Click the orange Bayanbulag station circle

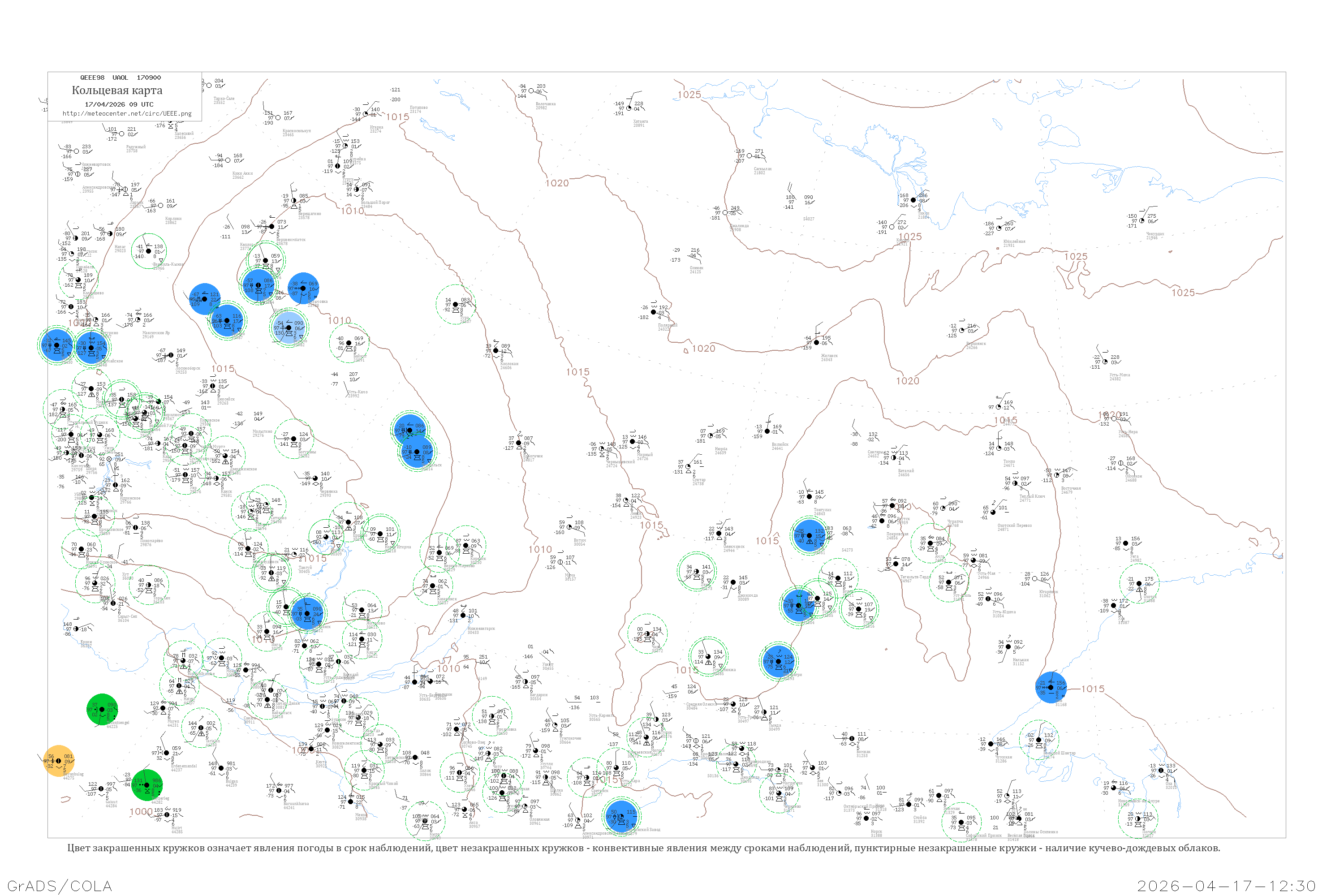59,761
